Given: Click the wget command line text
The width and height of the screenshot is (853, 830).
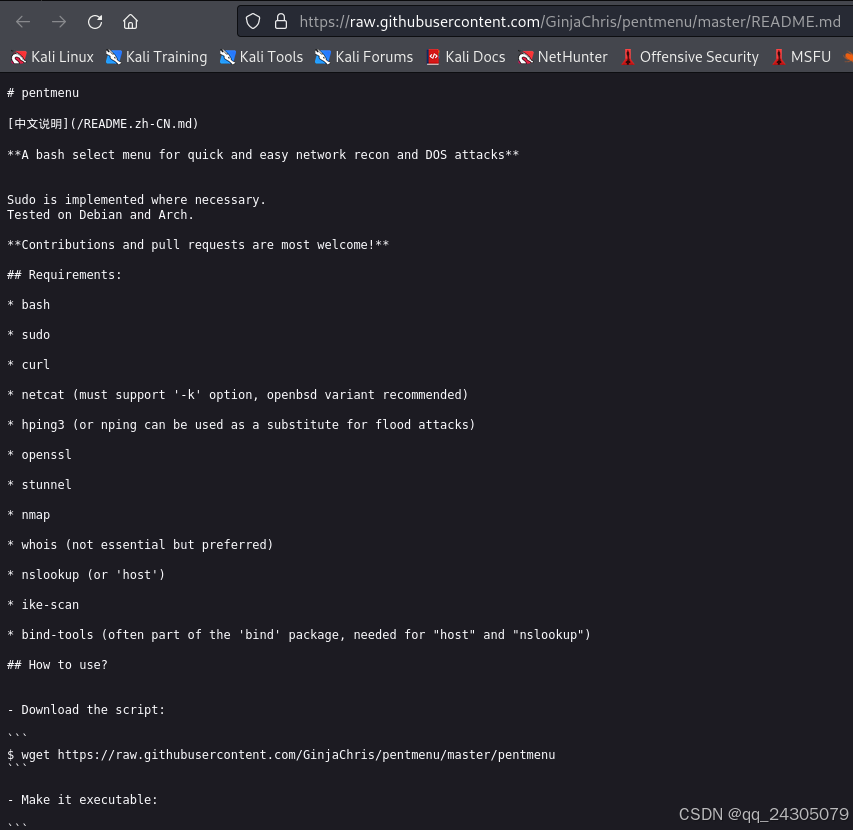Looking at the screenshot, I should tap(281, 755).
